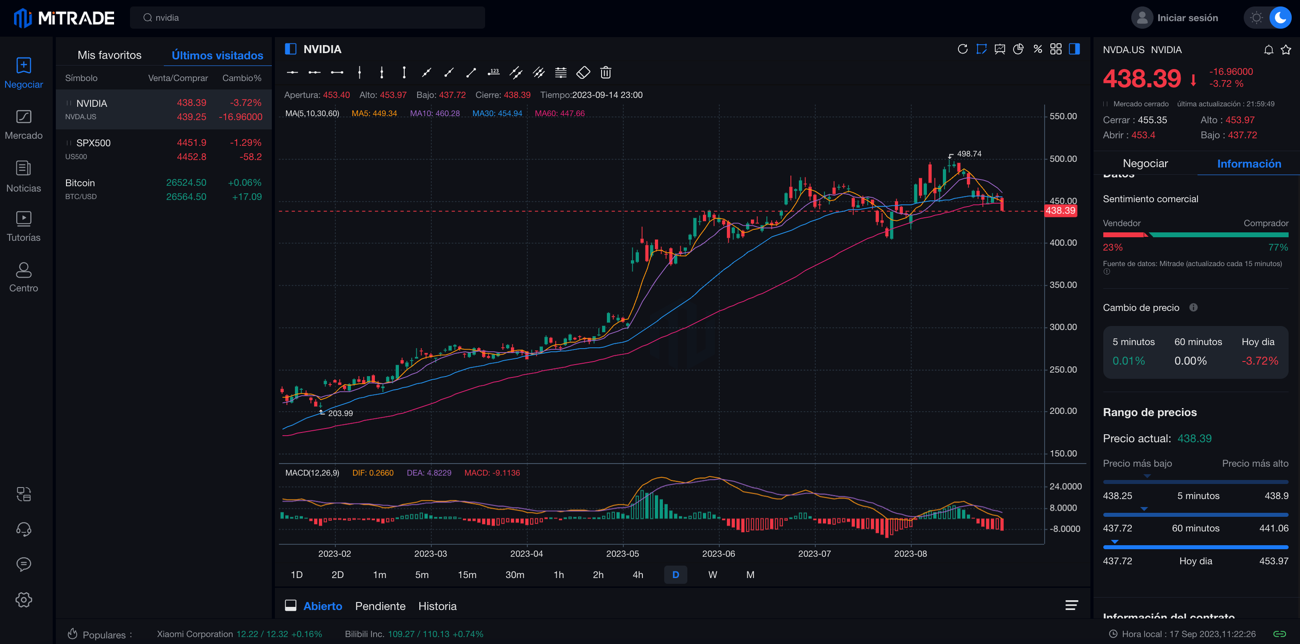The image size is (1300, 644).
Task: Open Noticias in the left sidebar
Action: coord(24,176)
